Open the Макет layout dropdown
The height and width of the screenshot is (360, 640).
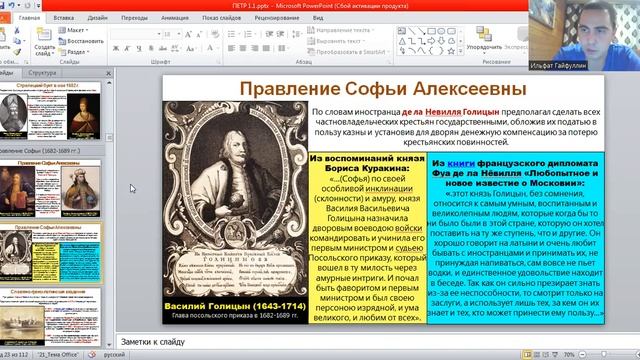point(73,30)
